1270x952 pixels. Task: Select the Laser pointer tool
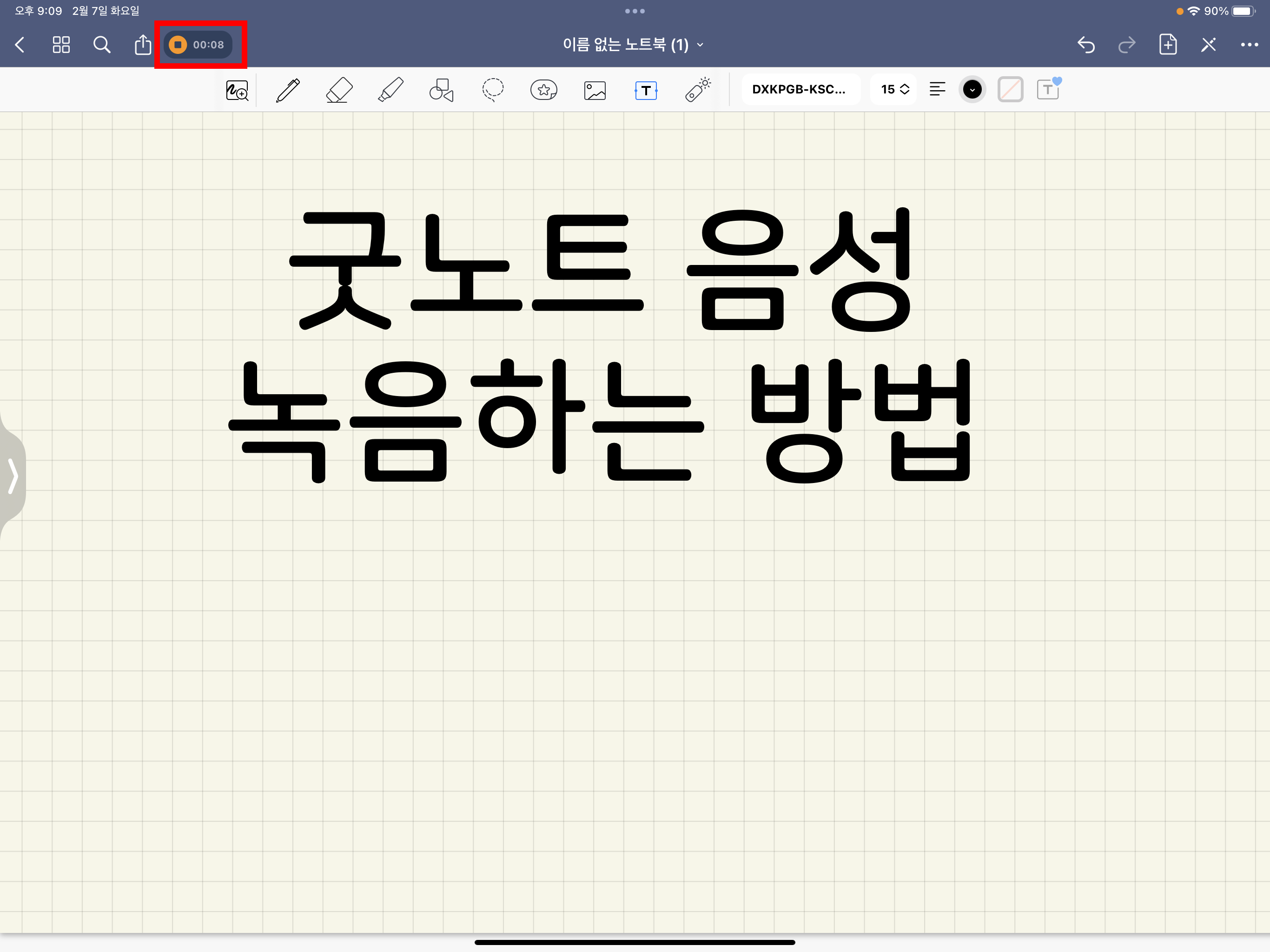coord(698,90)
